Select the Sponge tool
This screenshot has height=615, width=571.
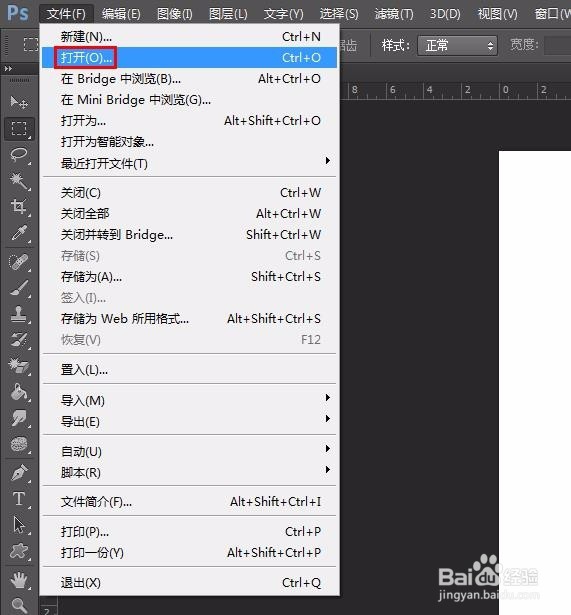tap(19, 444)
